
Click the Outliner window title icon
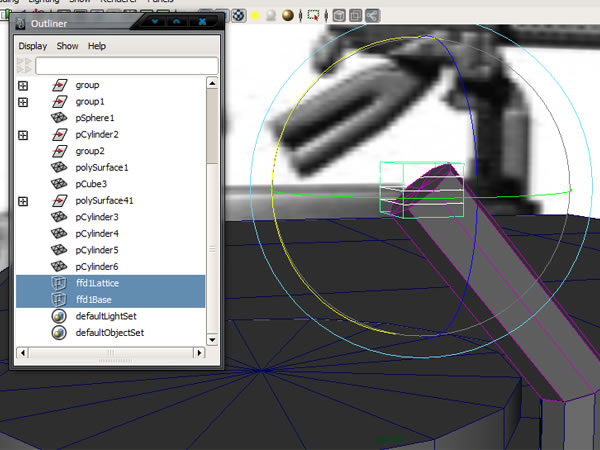(20, 24)
